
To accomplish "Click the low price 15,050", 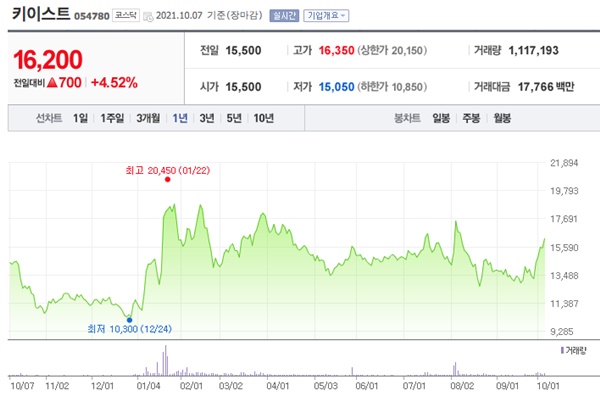I will coord(336,87).
